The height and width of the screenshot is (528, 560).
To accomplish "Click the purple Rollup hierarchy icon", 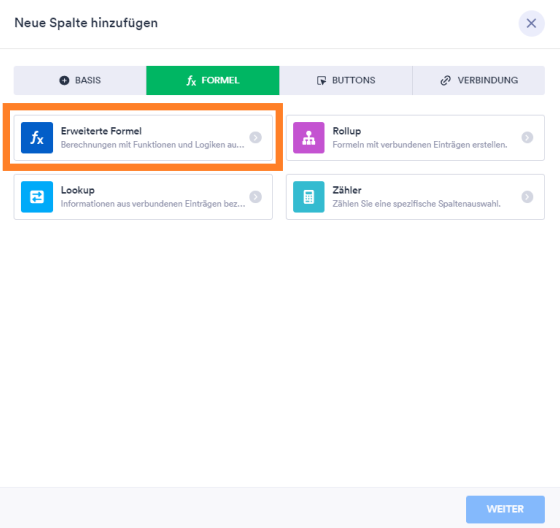I will coord(309,138).
